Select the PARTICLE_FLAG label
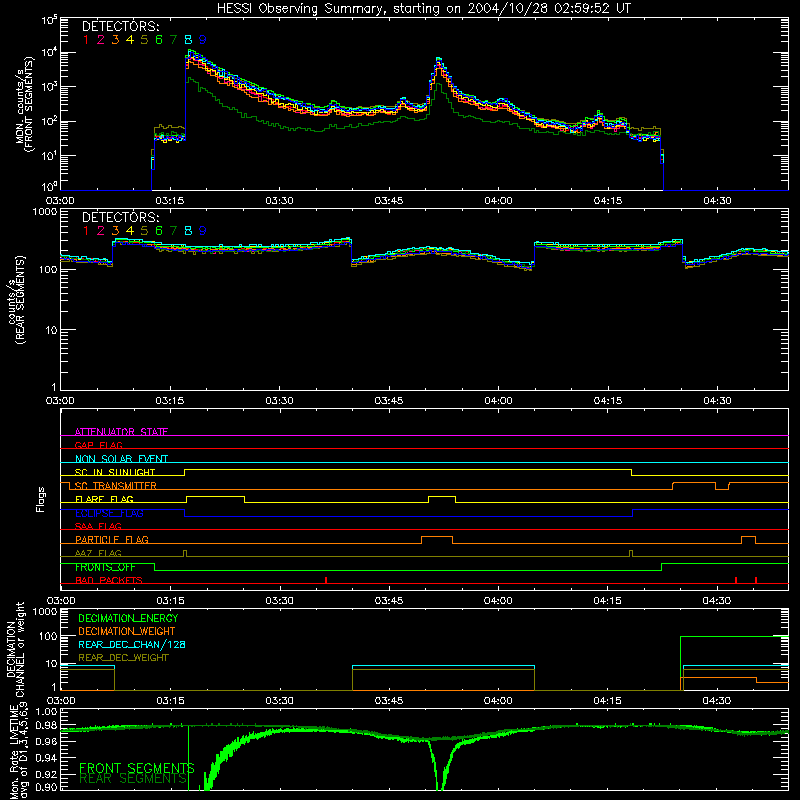 (x=112, y=539)
